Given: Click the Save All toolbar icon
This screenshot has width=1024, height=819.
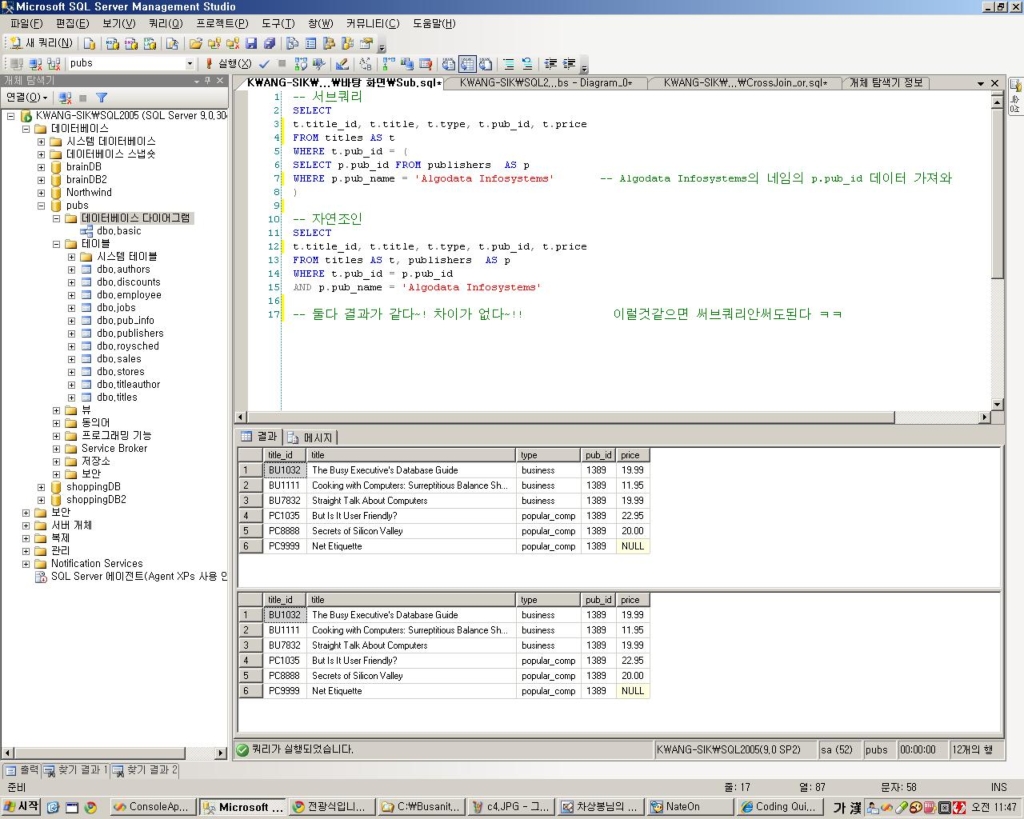Looking at the screenshot, I should click(x=269, y=44).
